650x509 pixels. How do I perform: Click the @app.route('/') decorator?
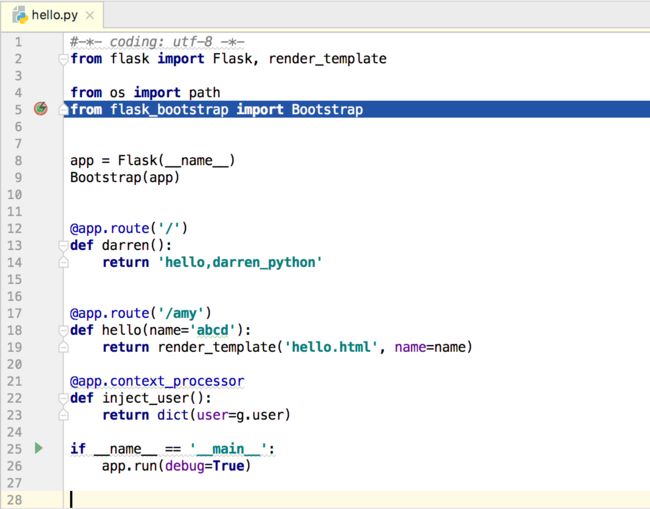pos(129,228)
